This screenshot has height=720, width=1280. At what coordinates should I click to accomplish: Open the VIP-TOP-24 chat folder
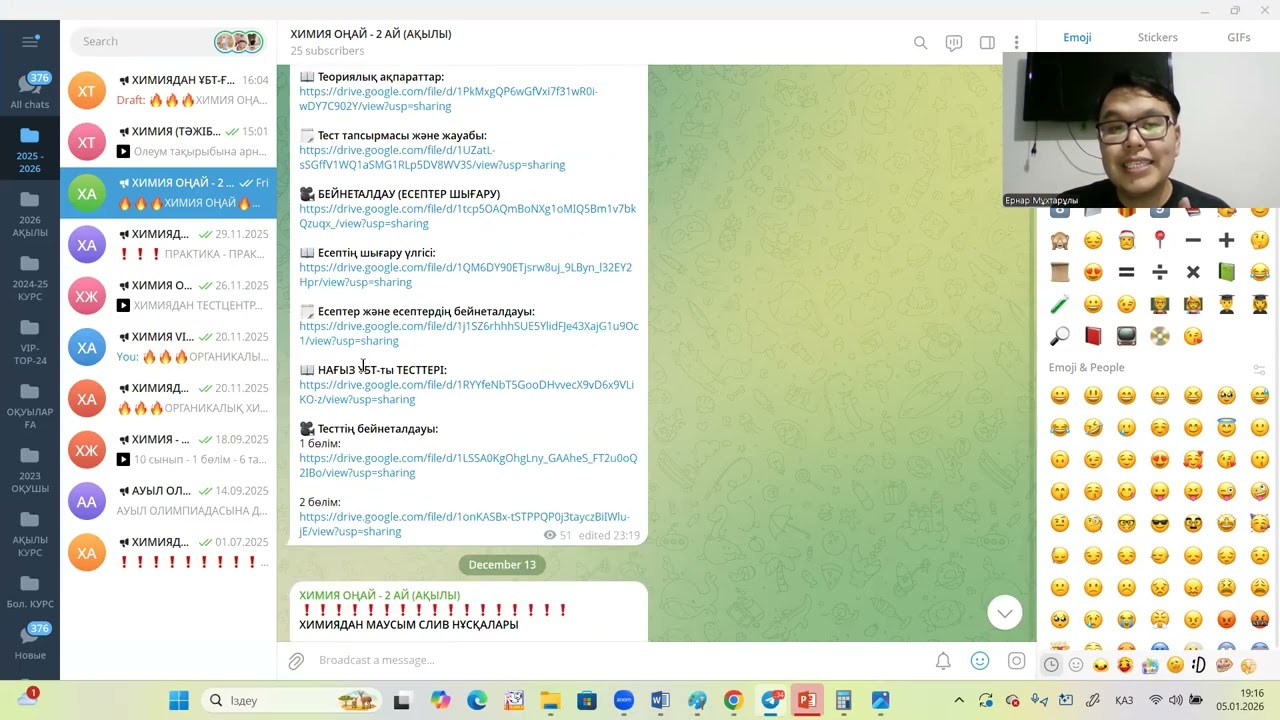(30, 340)
